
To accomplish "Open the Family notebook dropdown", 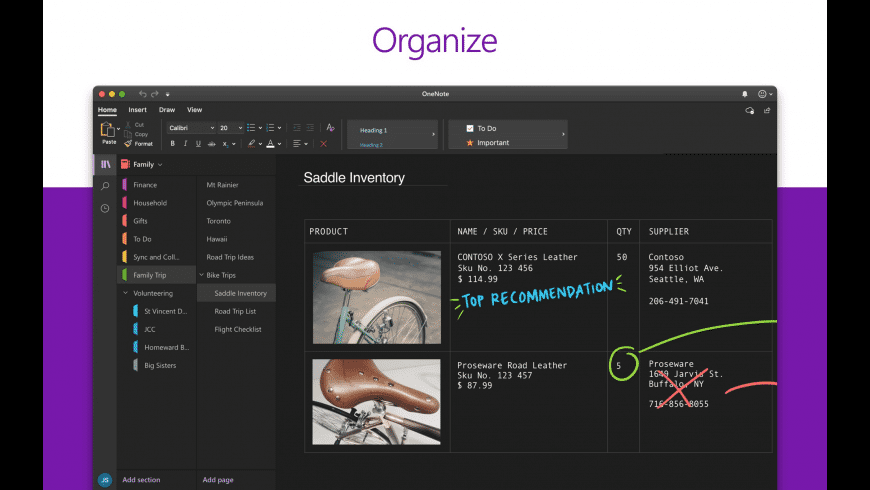I will click(x=142, y=164).
